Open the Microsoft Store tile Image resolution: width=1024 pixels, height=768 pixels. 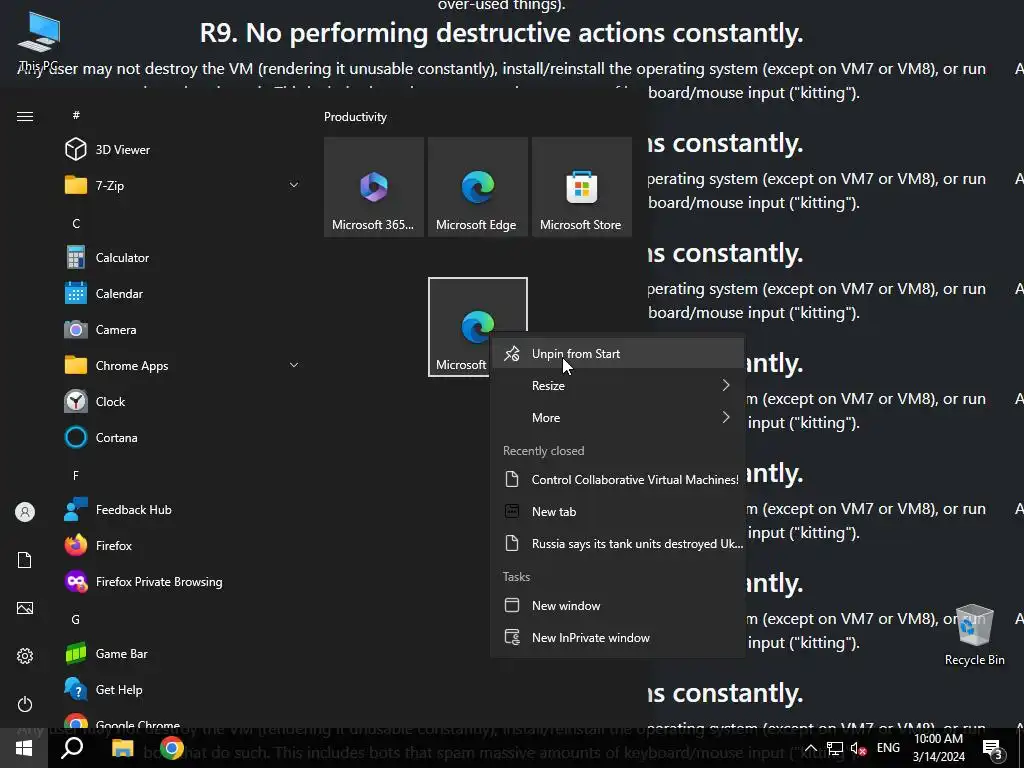582,187
